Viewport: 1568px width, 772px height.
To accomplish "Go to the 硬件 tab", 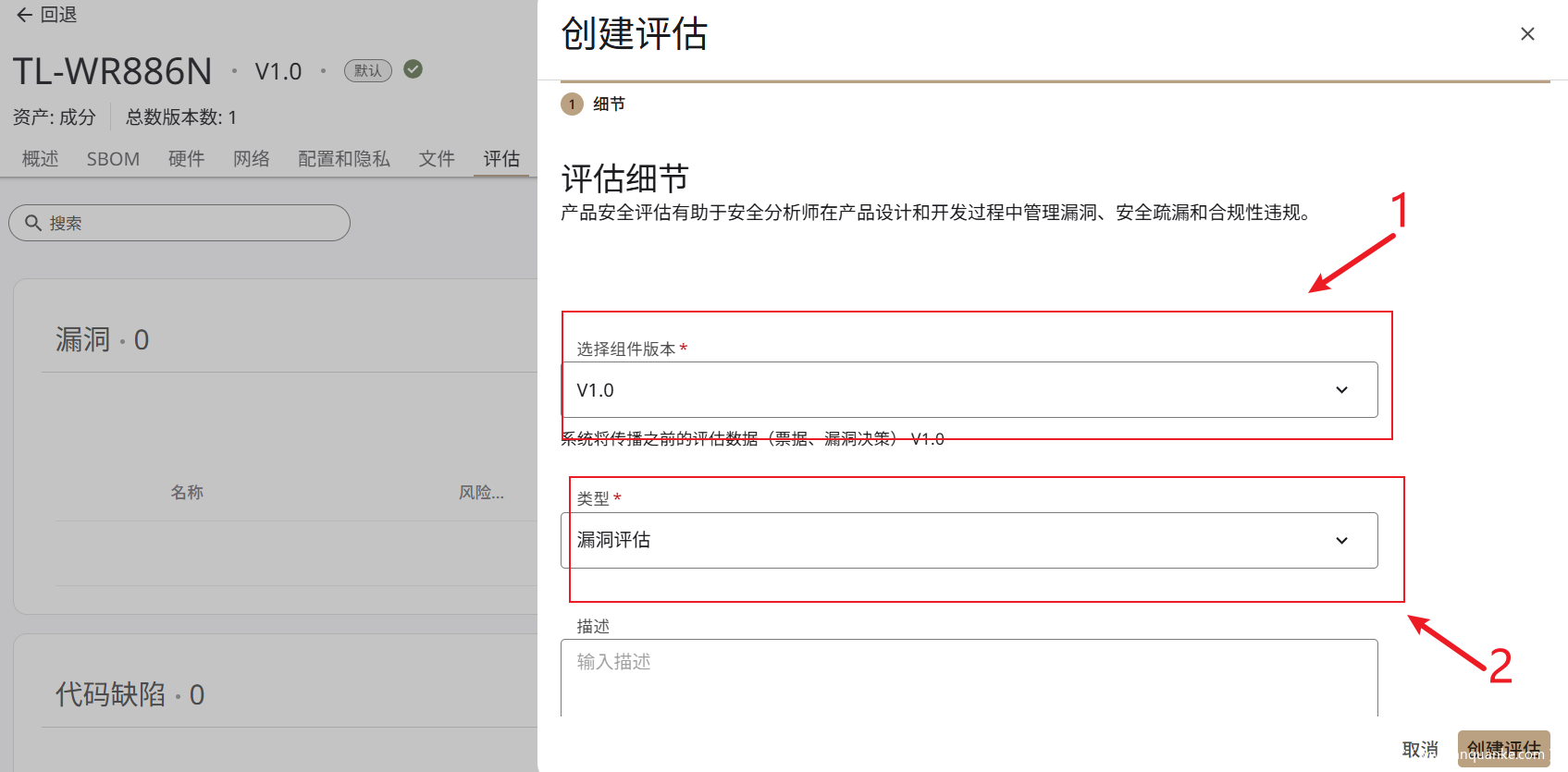I will [186, 159].
